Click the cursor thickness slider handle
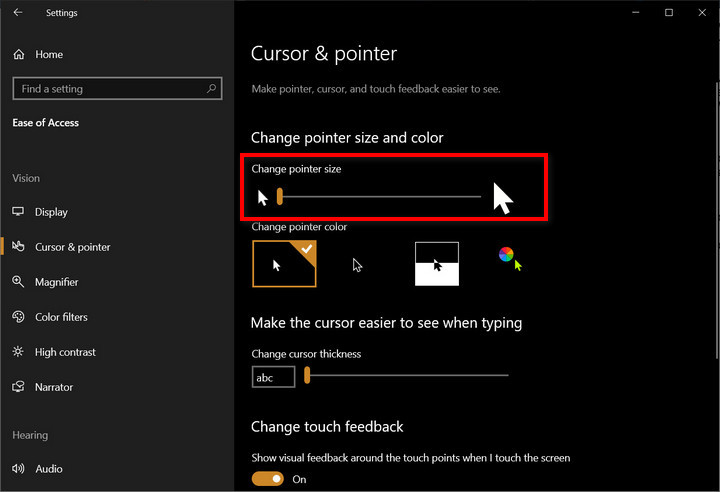 point(308,376)
